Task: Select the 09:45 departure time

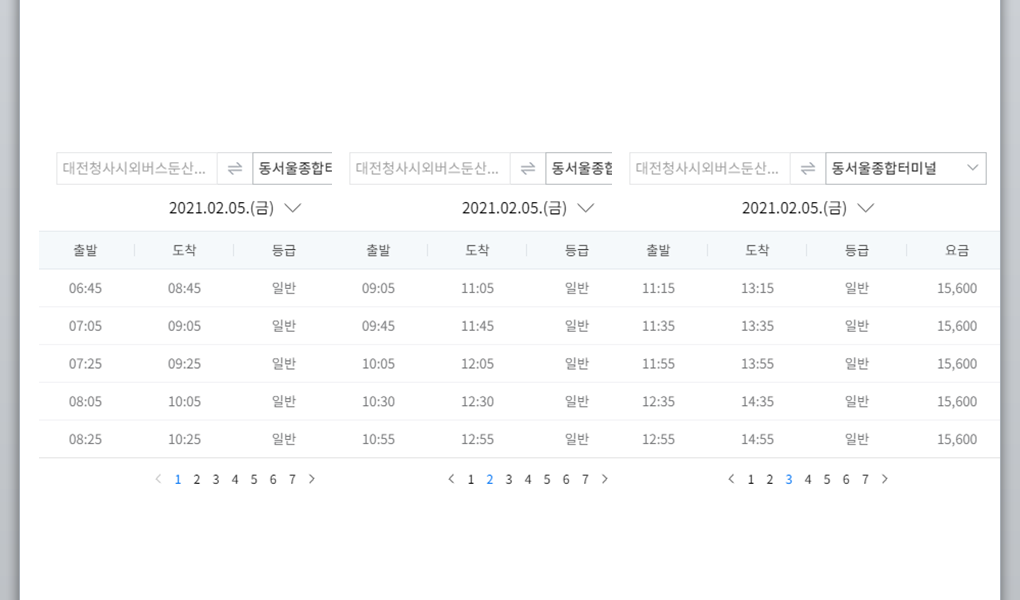Action: [x=378, y=326]
